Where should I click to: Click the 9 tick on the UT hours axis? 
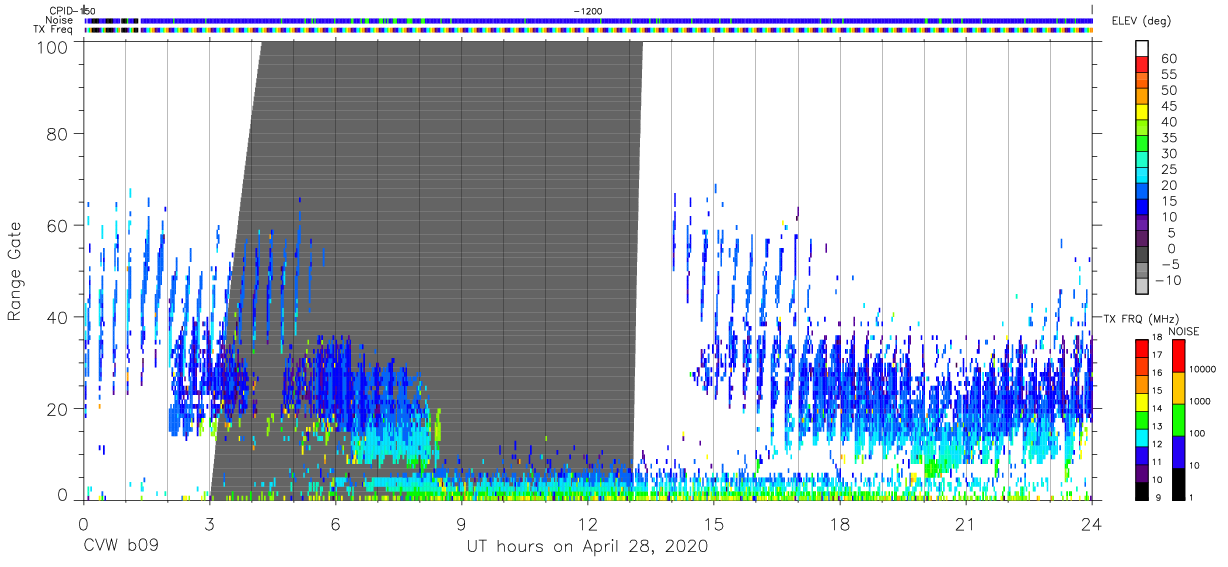point(462,525)
